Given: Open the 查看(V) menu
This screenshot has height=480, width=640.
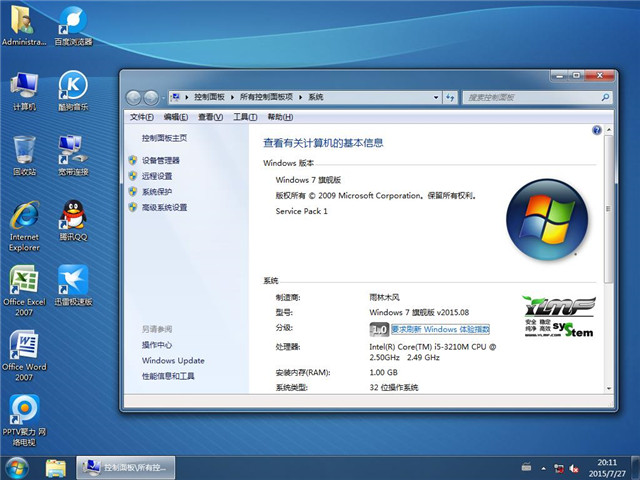Looking at the screenshot, I should coord(211,117).
